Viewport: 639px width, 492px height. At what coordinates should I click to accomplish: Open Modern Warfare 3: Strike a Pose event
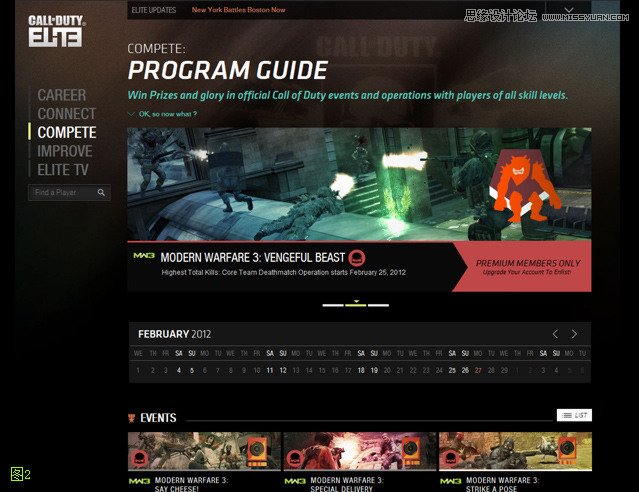(503, 484)
